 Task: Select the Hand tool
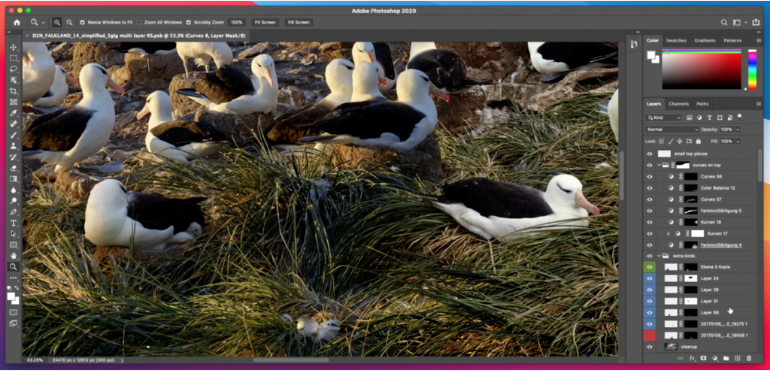(x=13, y=256)
